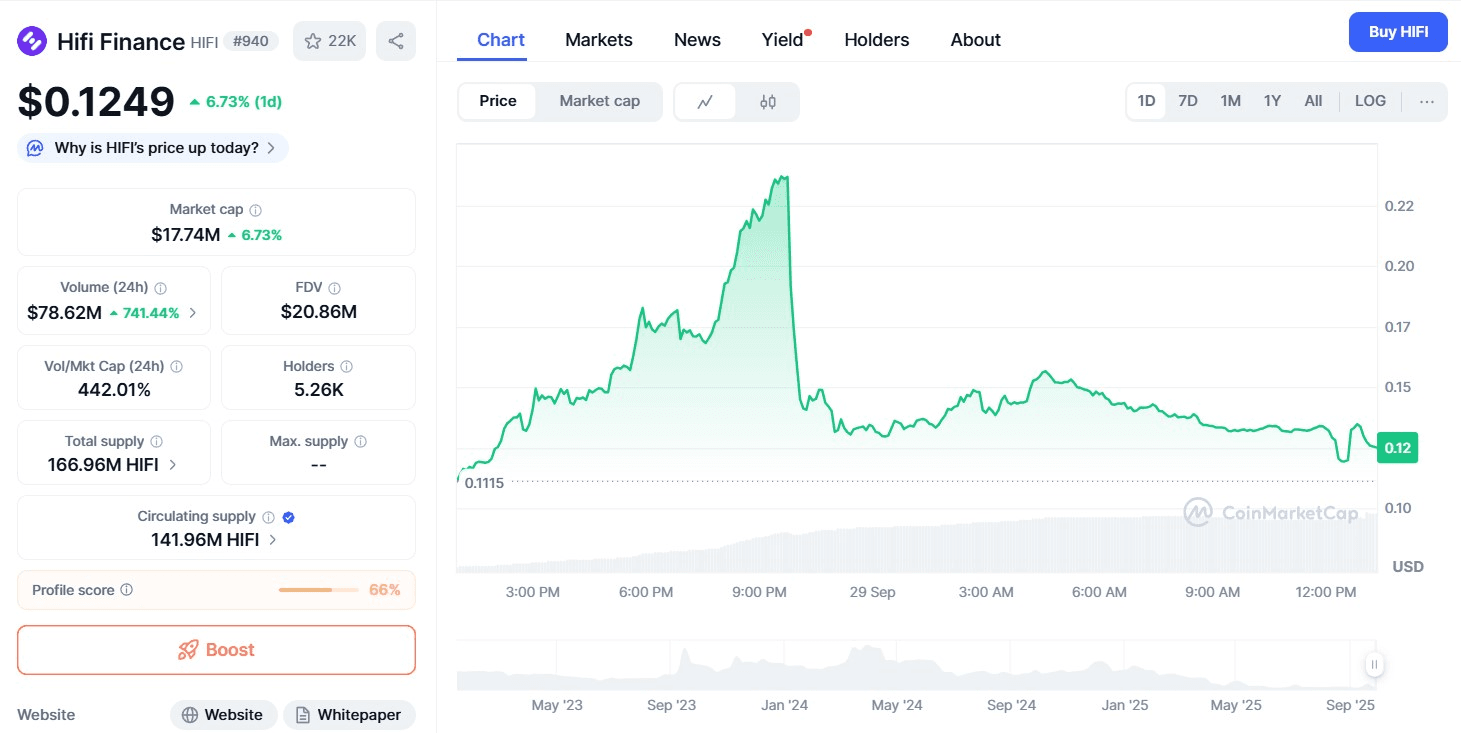Switch to the Holders tab
Screen dimensions: 1461x733
tap(876, 40)
